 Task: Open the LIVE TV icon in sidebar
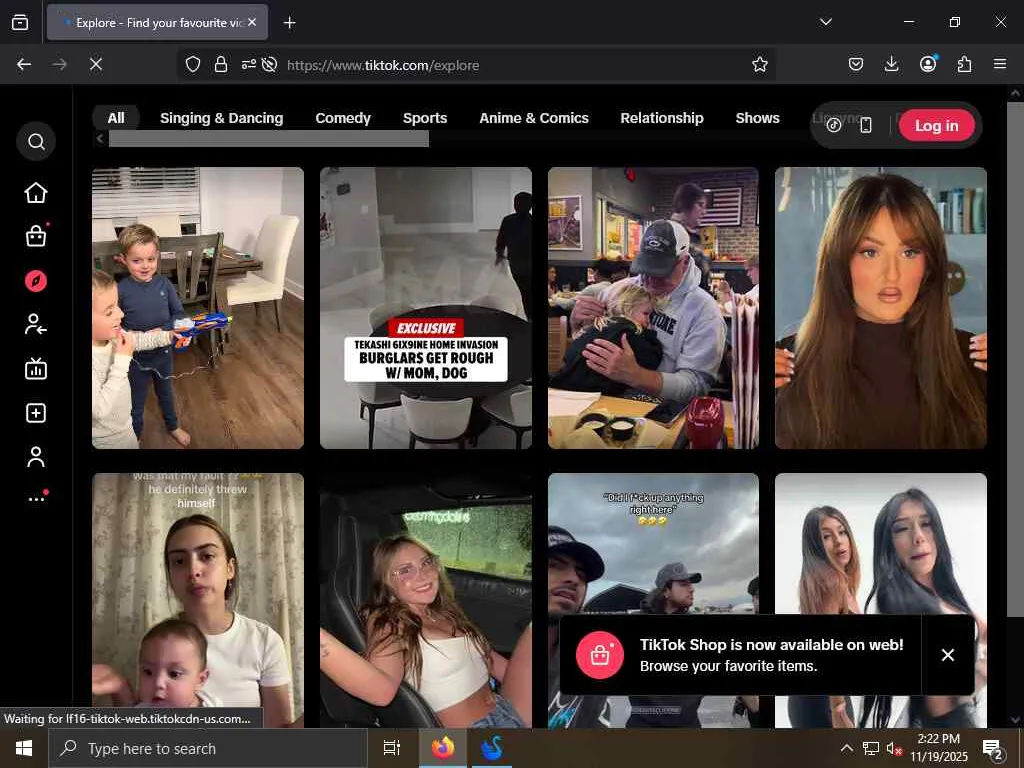[36, 369]
